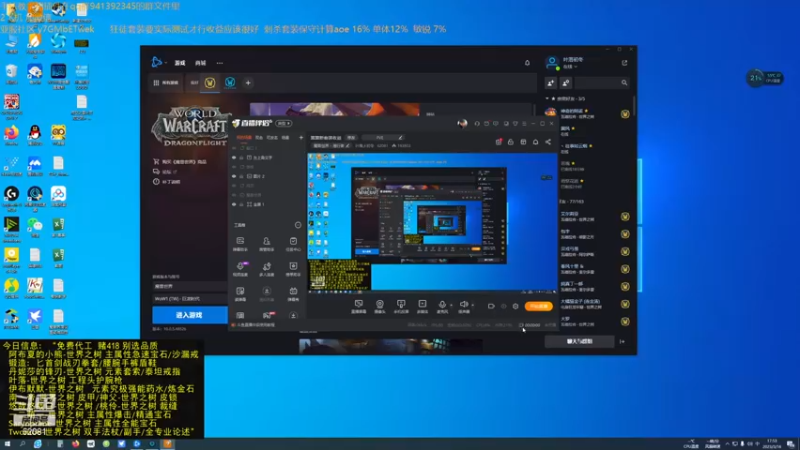
Task: Add a new scene with plus icon
Action: pyautogui.click(x=301, y=137)
